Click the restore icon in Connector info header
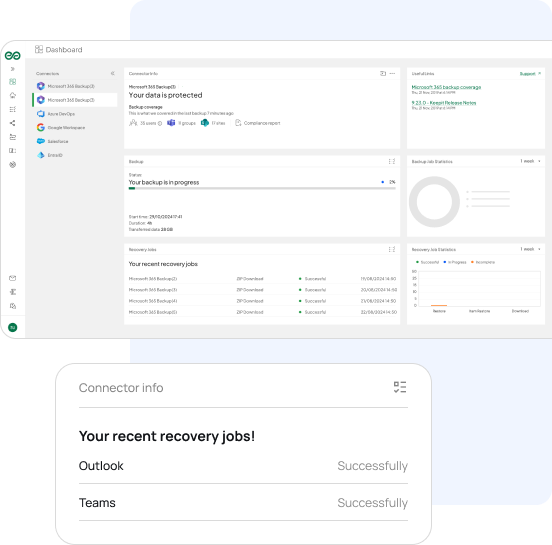552x545 pixels. pos(383,74)
